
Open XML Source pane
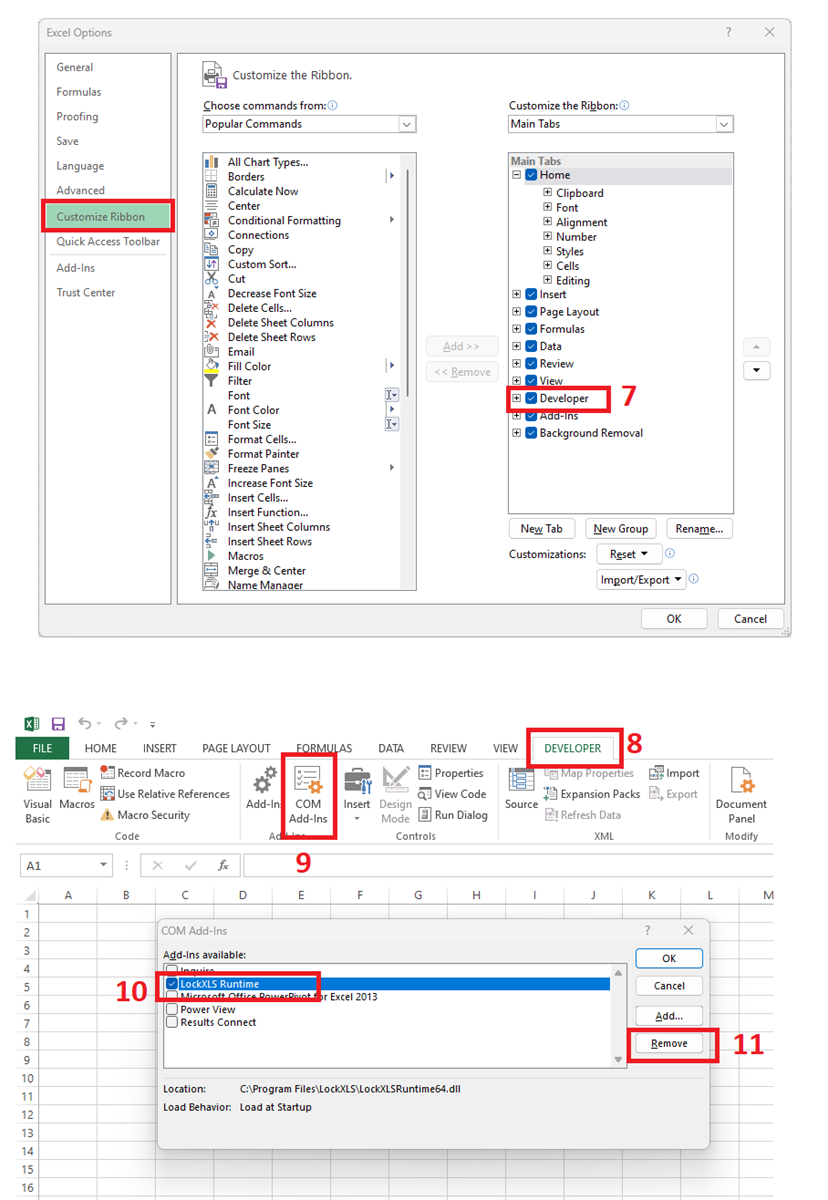point(521,789)
